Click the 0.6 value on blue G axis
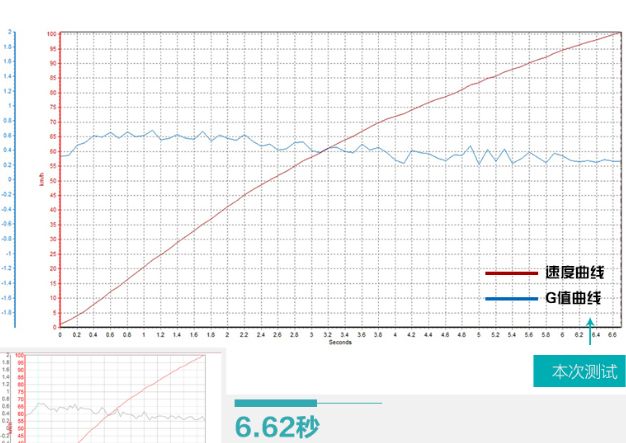The image size is (626, 443). [8, 135]
